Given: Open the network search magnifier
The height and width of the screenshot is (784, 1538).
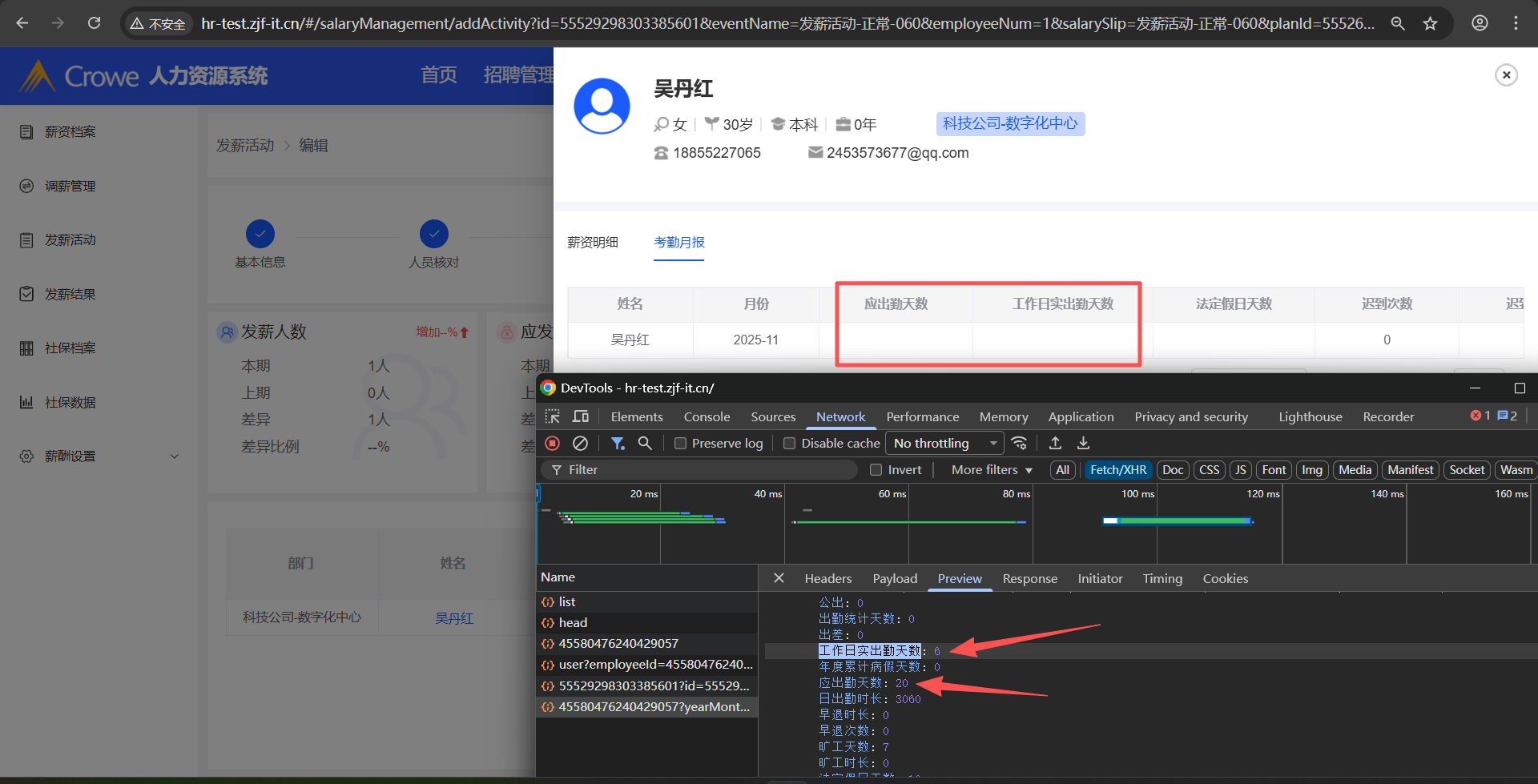Looking at the screenshot, I should click(x=645, y=443).
